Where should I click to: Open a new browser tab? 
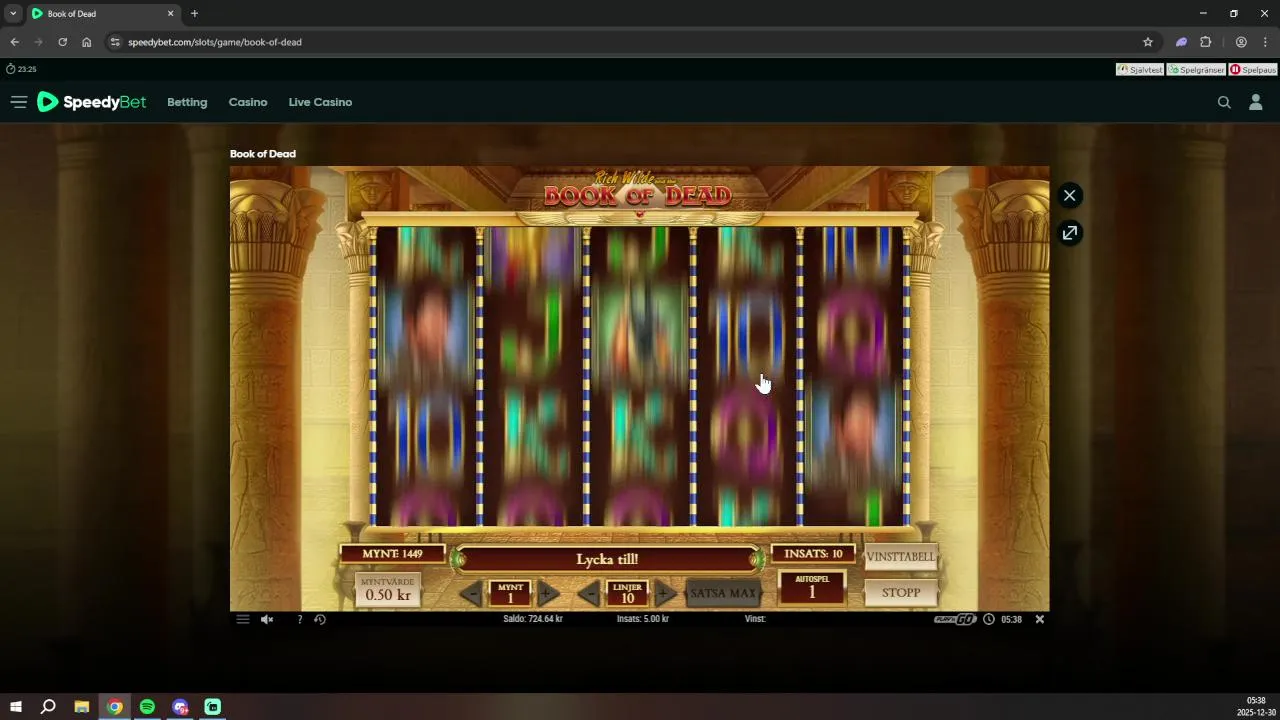(x=194, y=14)
